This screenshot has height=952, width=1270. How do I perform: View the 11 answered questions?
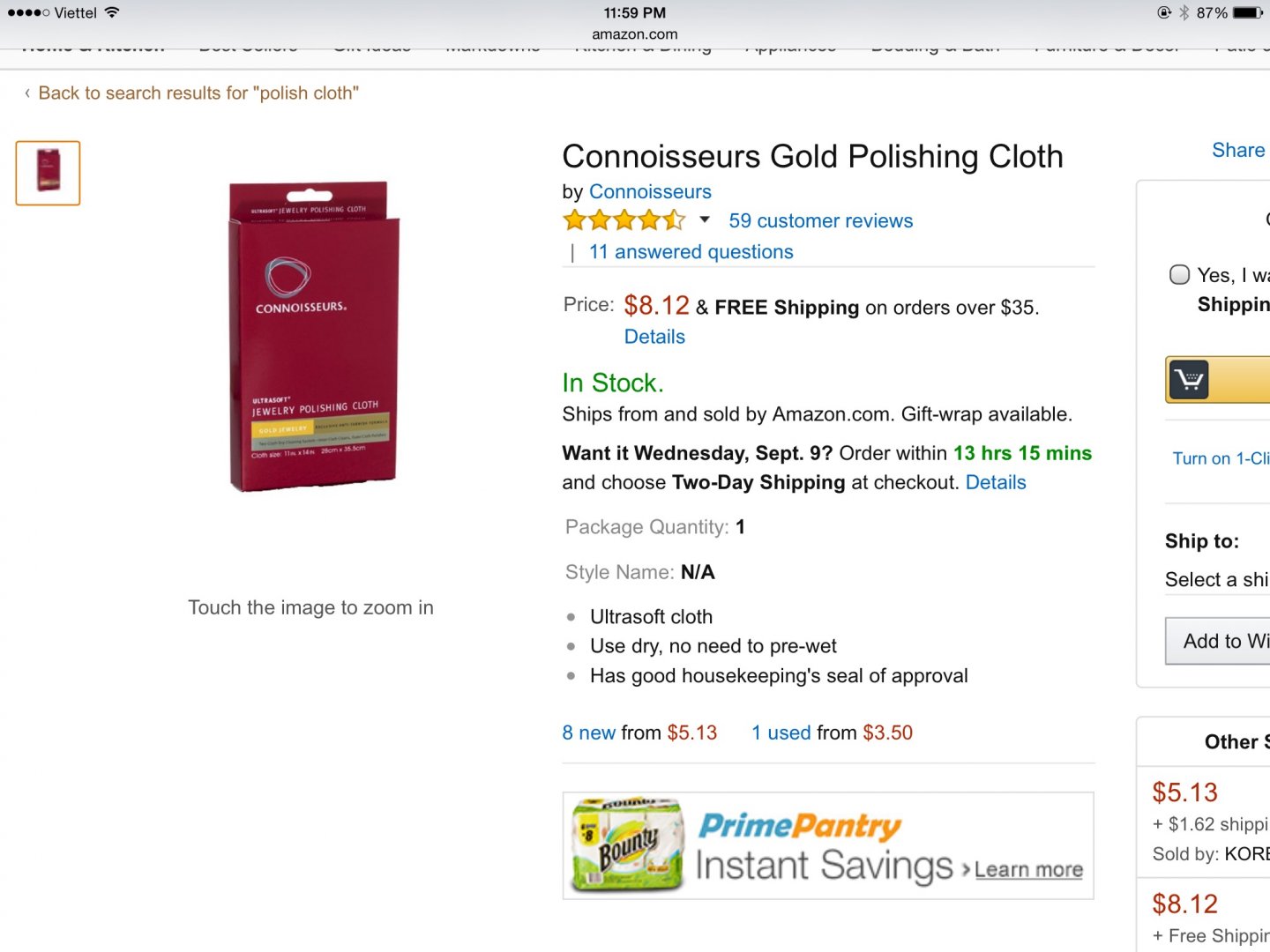click(691, 252)
